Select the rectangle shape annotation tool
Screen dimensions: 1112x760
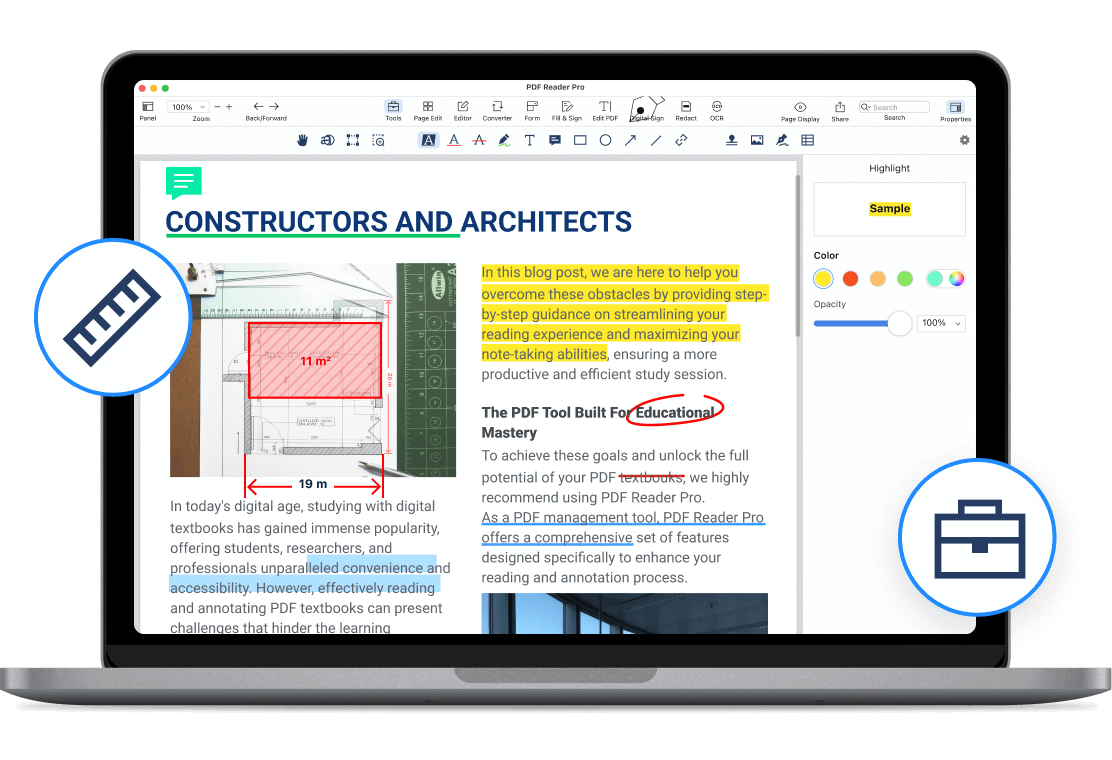(x=580, y=141)
